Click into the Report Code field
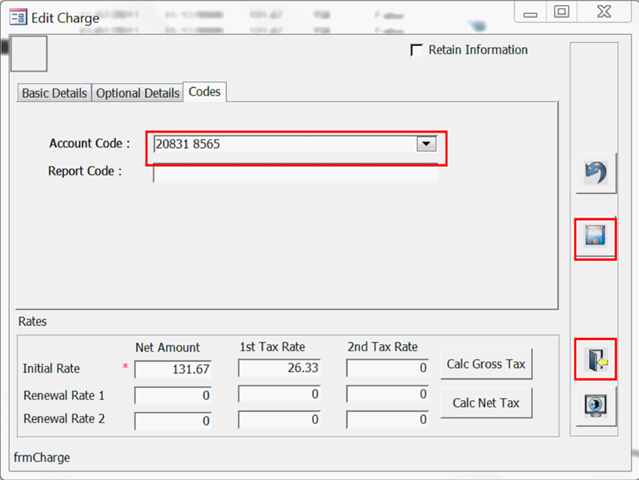This screenshot has height=480, width=639. [x=295, y=173]
